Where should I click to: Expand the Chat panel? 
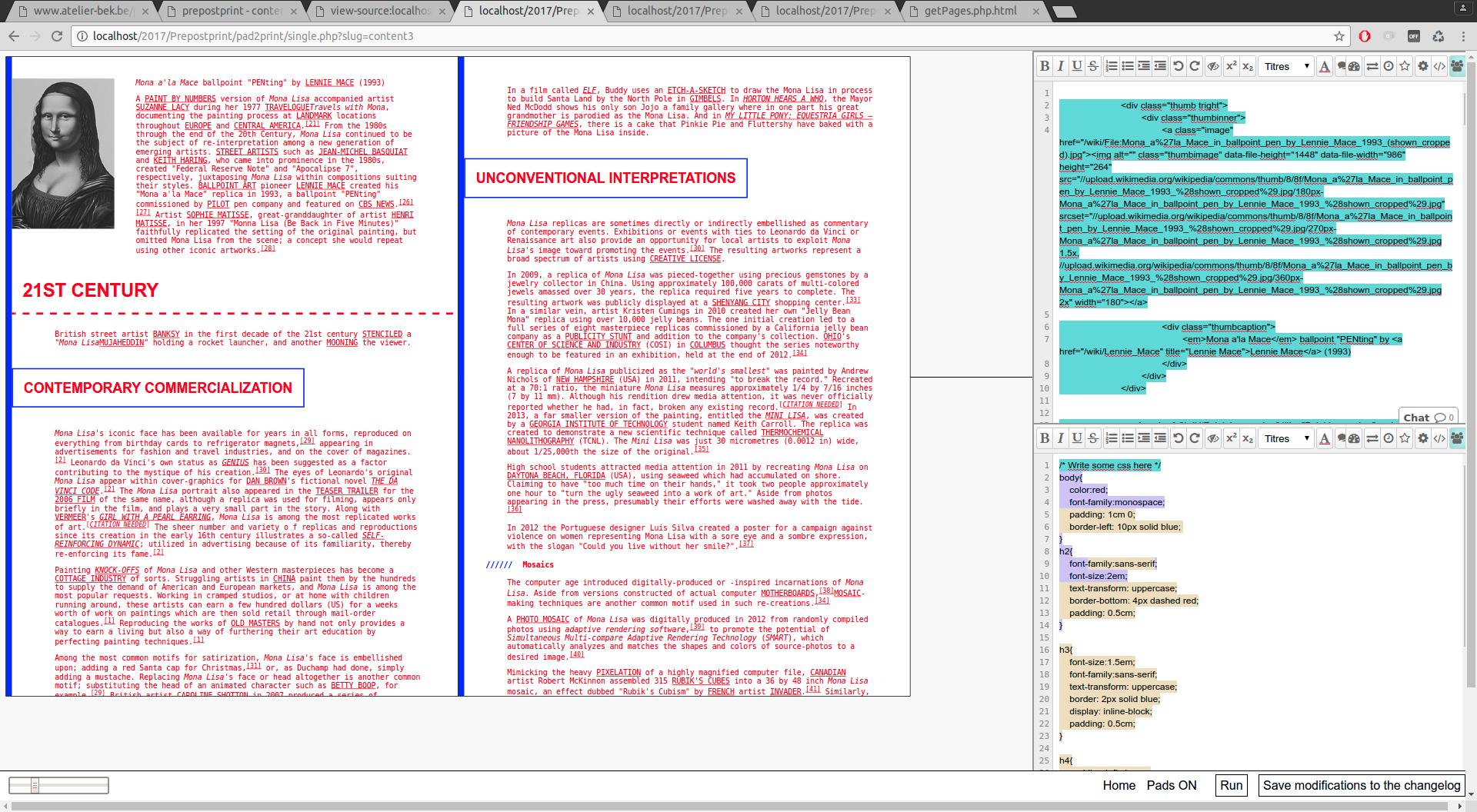(x=1427, y=418)
